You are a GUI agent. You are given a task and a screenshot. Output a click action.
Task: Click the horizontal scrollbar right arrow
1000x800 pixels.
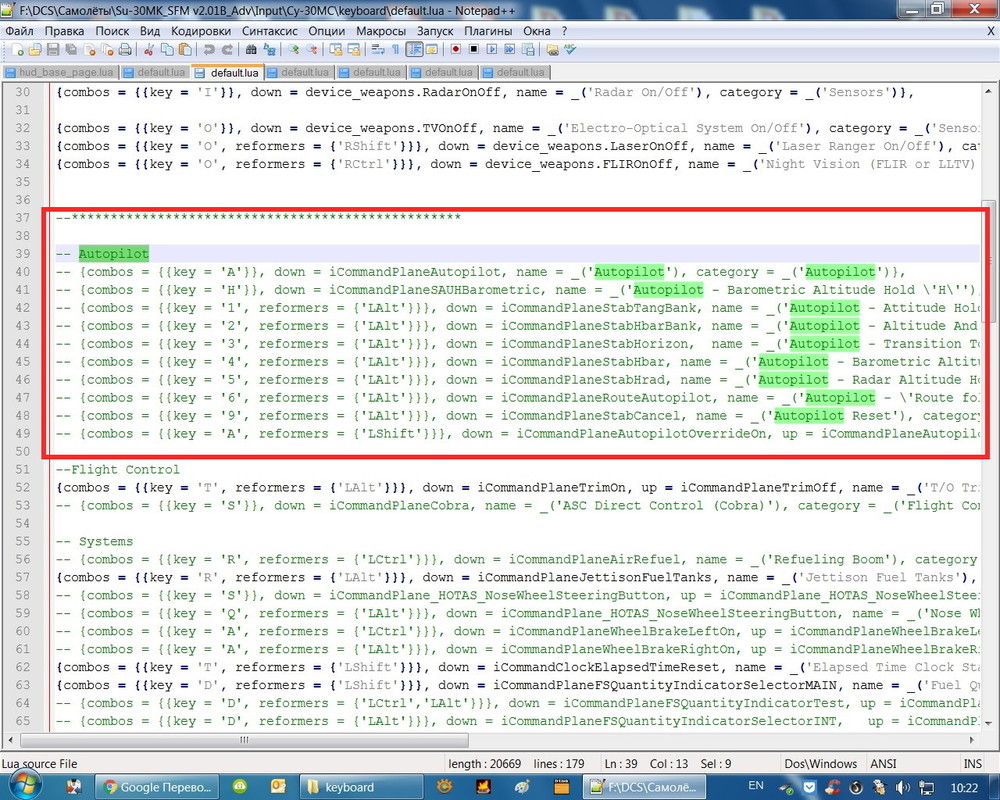(x=972, y=740)
